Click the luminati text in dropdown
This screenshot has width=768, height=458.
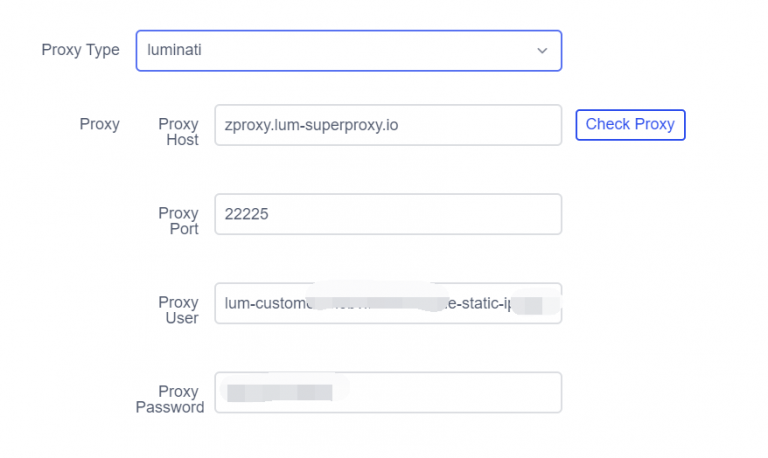174,50
